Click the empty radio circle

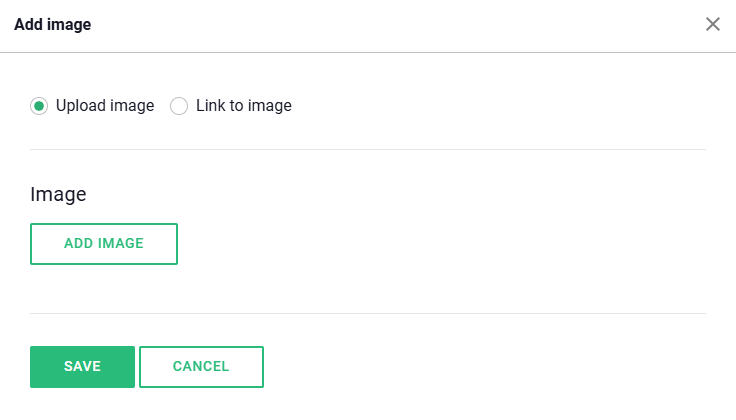(x=179, y=106)
